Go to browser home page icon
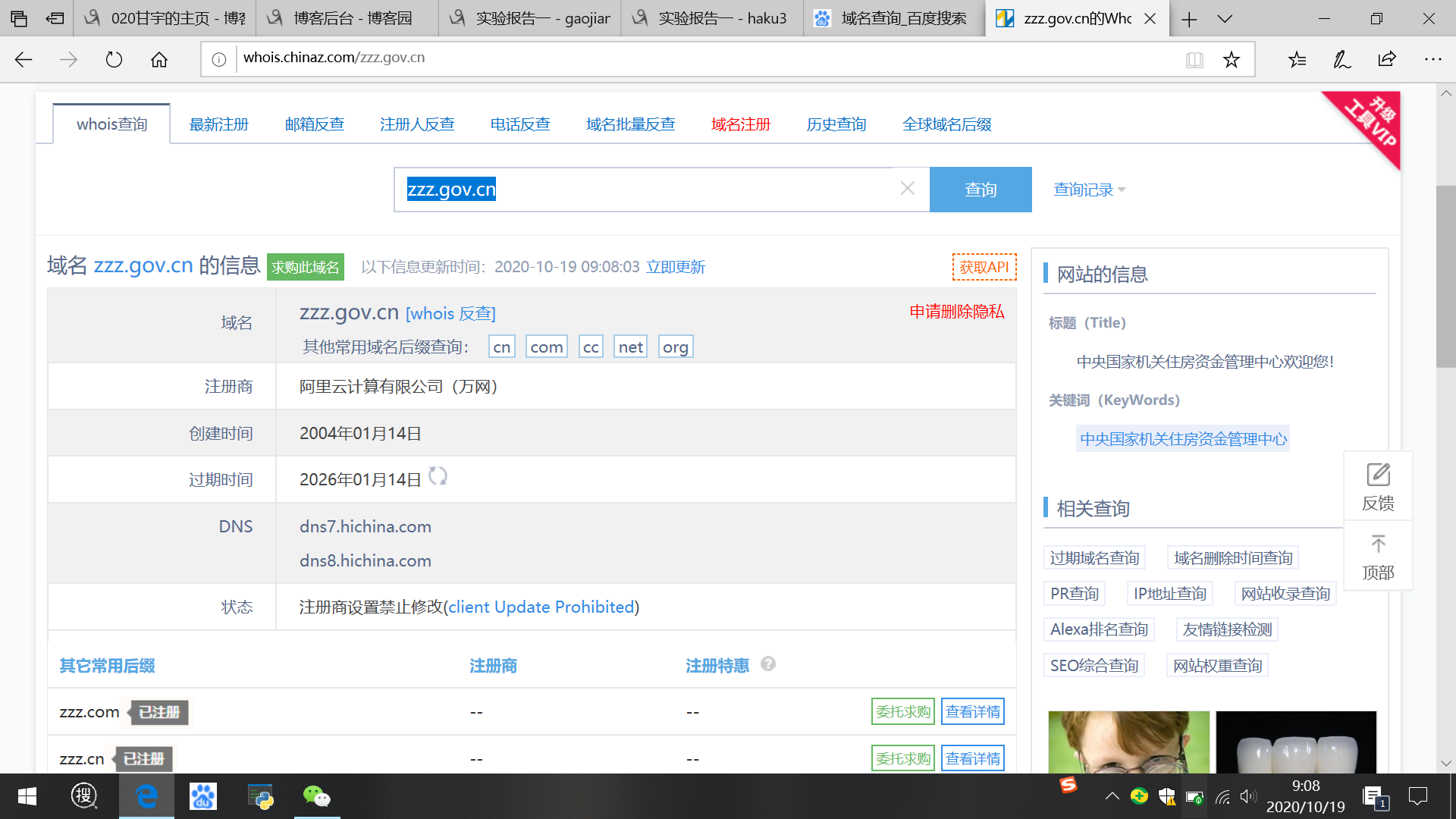This screenshot has height=819, width=1456. (x=159, y=59)
